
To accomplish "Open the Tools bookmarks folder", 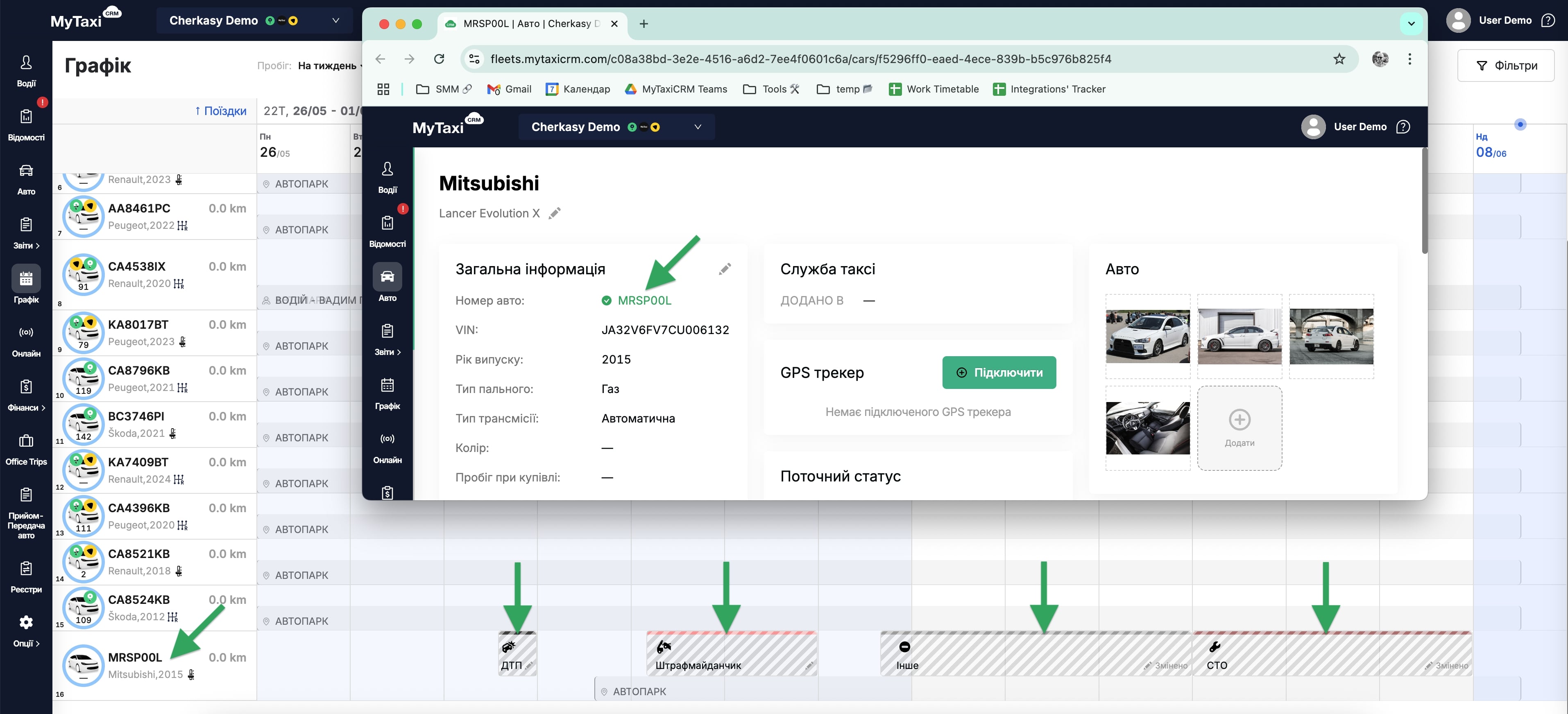I will coord(771,89).
